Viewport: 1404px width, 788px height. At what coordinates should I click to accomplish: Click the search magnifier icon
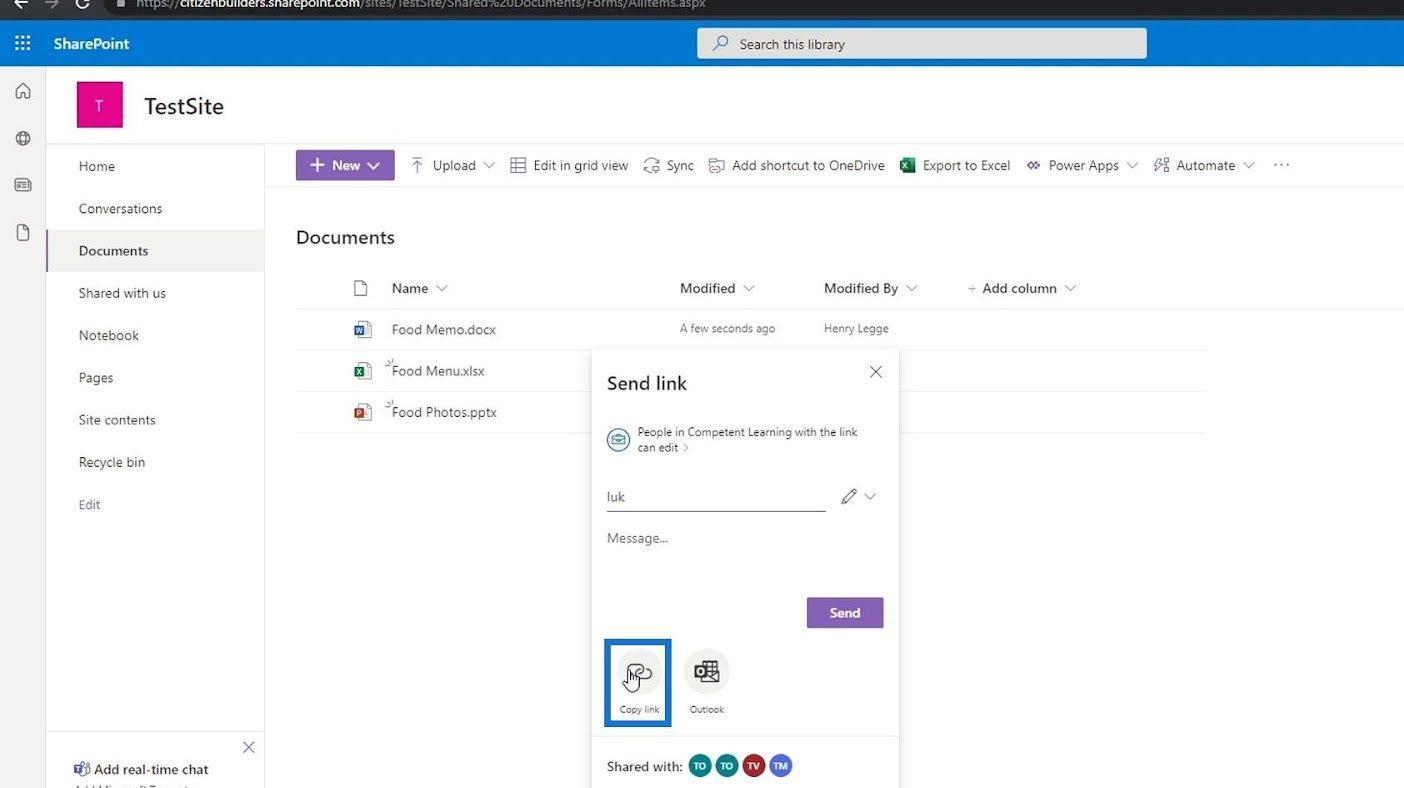[720, 43]
